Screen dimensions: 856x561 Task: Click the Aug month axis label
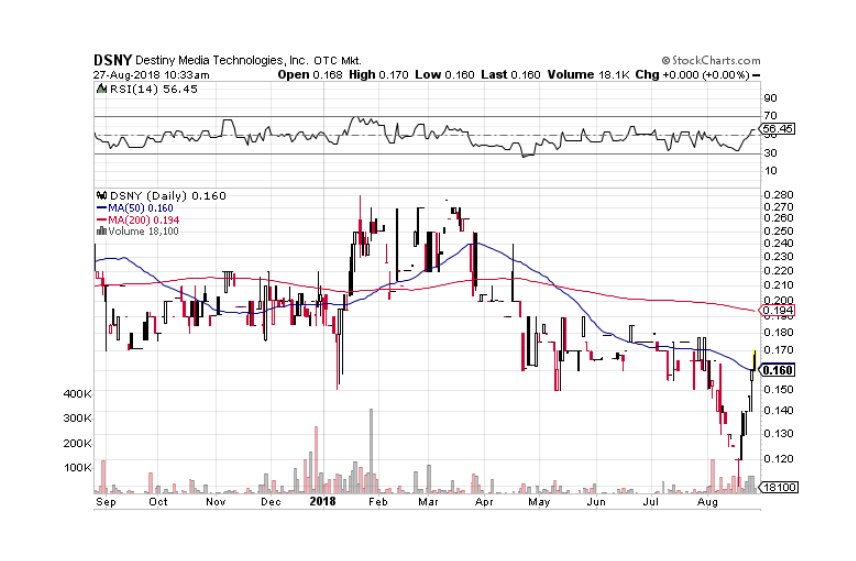tap(707, 502)
